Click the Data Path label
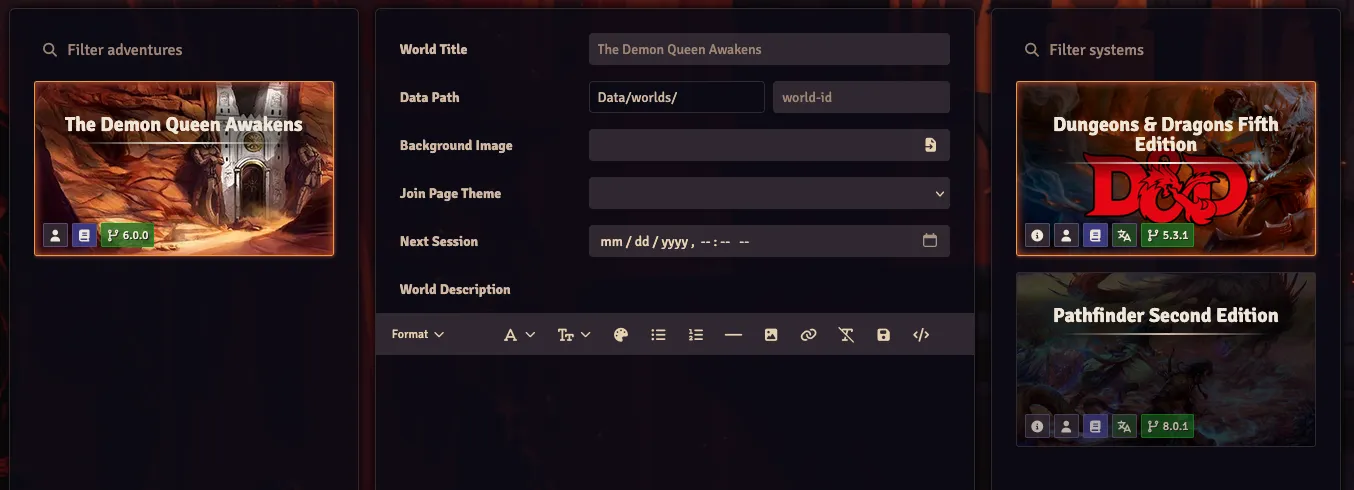1354x490 pixels. tap(429, 97)
